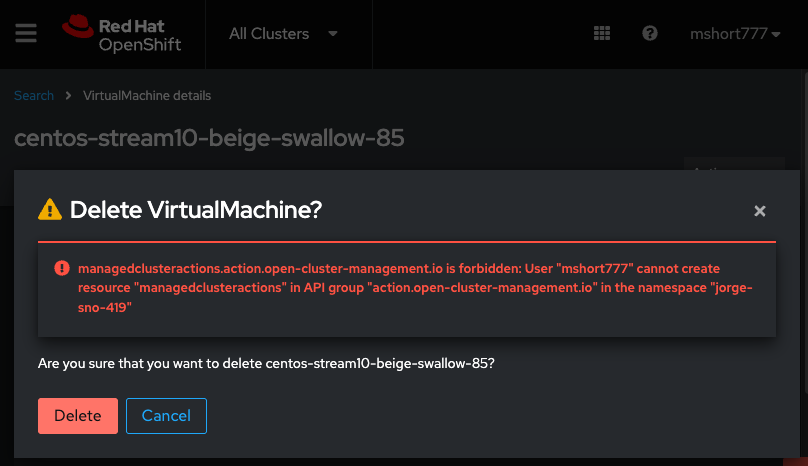Viewport: 808px width, 466px height.
Task: Toggle the hamburger navigation menu
Action: [26, 33]
